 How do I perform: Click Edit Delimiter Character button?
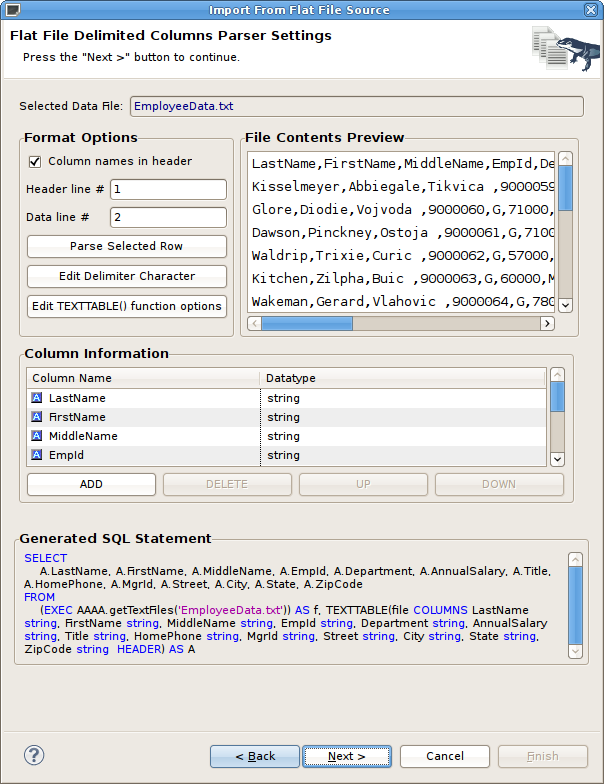tap(126, 276)
